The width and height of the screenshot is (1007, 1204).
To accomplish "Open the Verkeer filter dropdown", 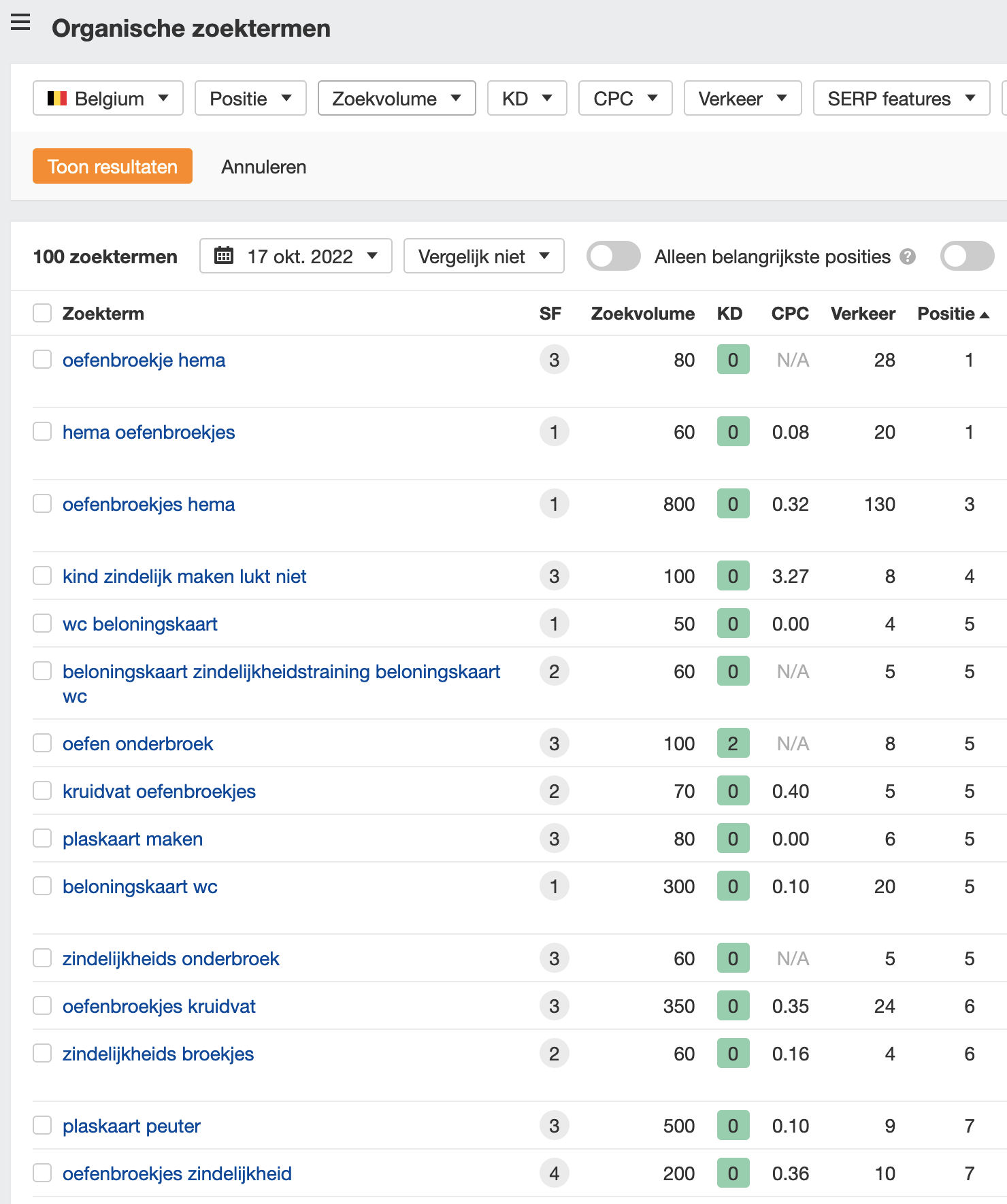I will coord(743,99).
